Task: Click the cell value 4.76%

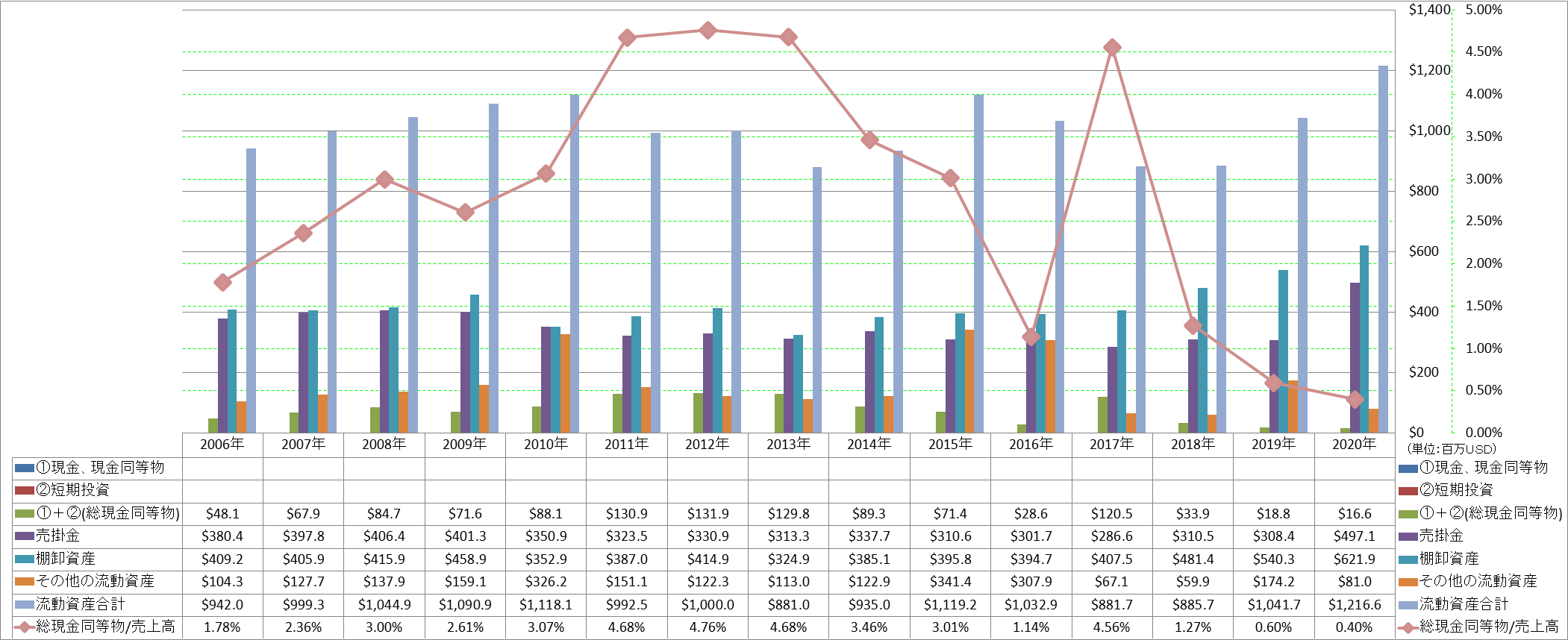Action: (708, 627)
